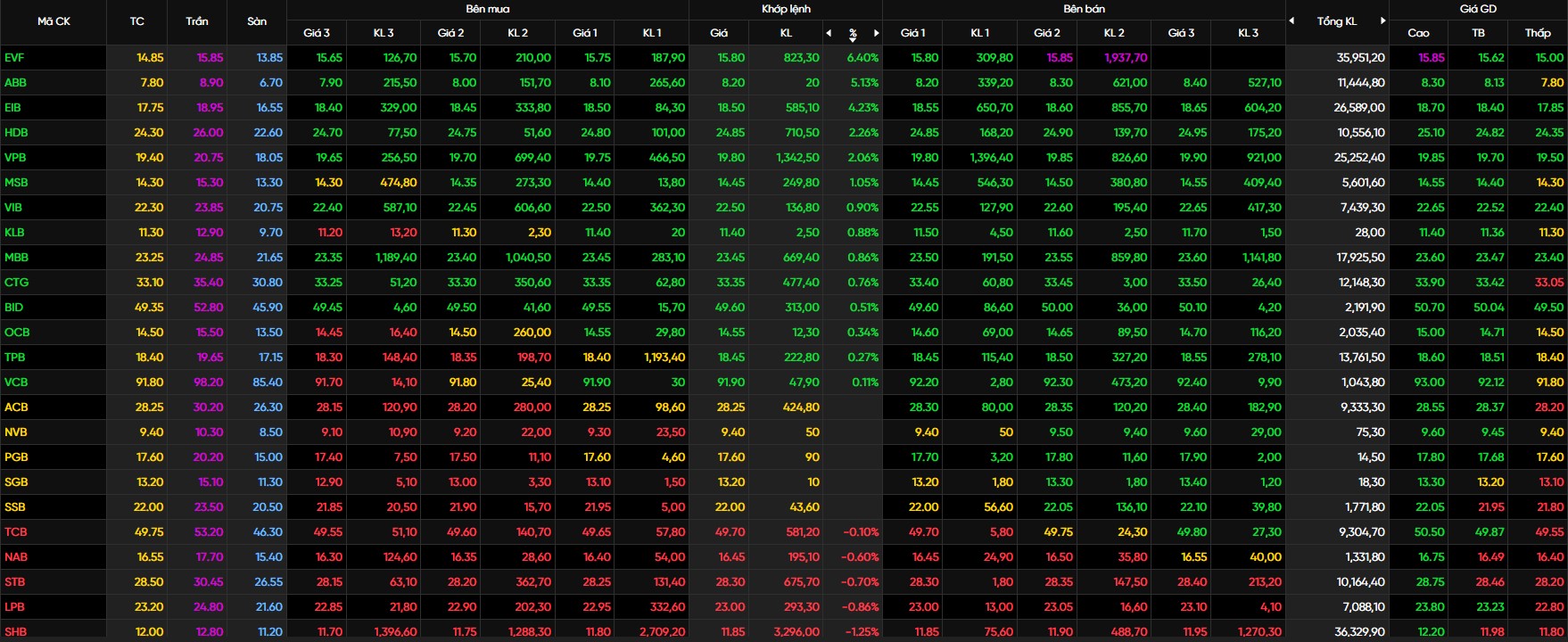
Task: Click the Tổng KL column header
Action: tap(1337, 21)
